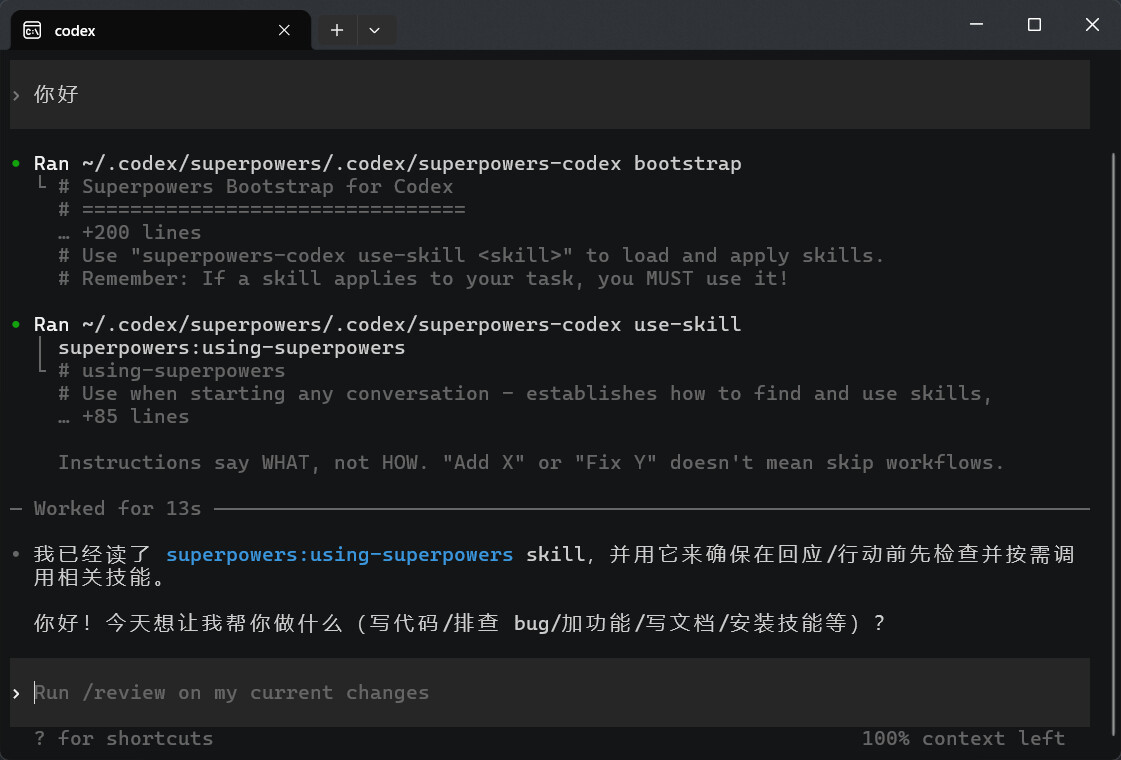Close the codex tab
Viewport: 1121px width, 760px height.
coord(284,30)
